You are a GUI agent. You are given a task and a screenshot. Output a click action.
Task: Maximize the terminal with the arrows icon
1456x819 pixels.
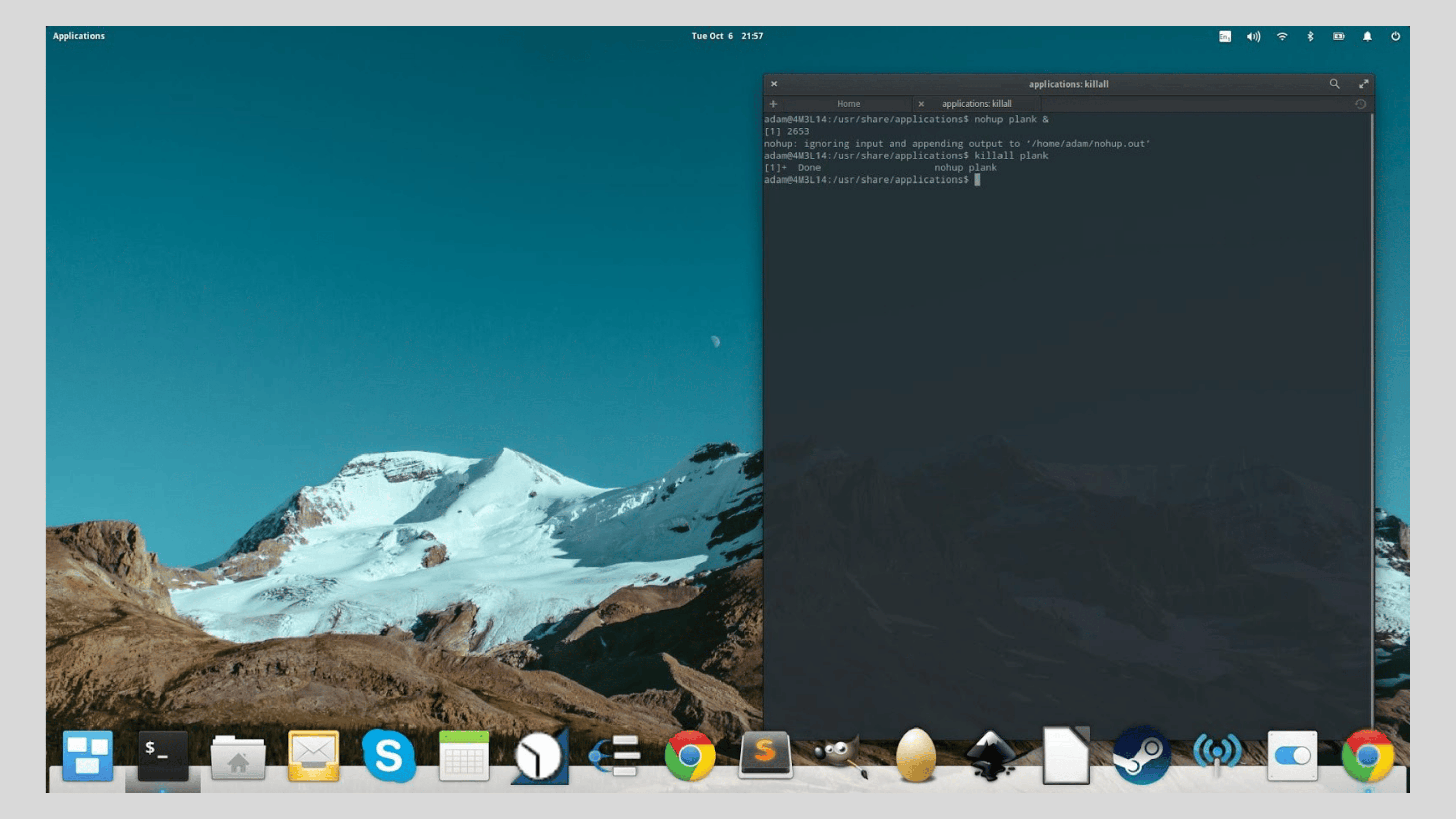click(1363, 84)
